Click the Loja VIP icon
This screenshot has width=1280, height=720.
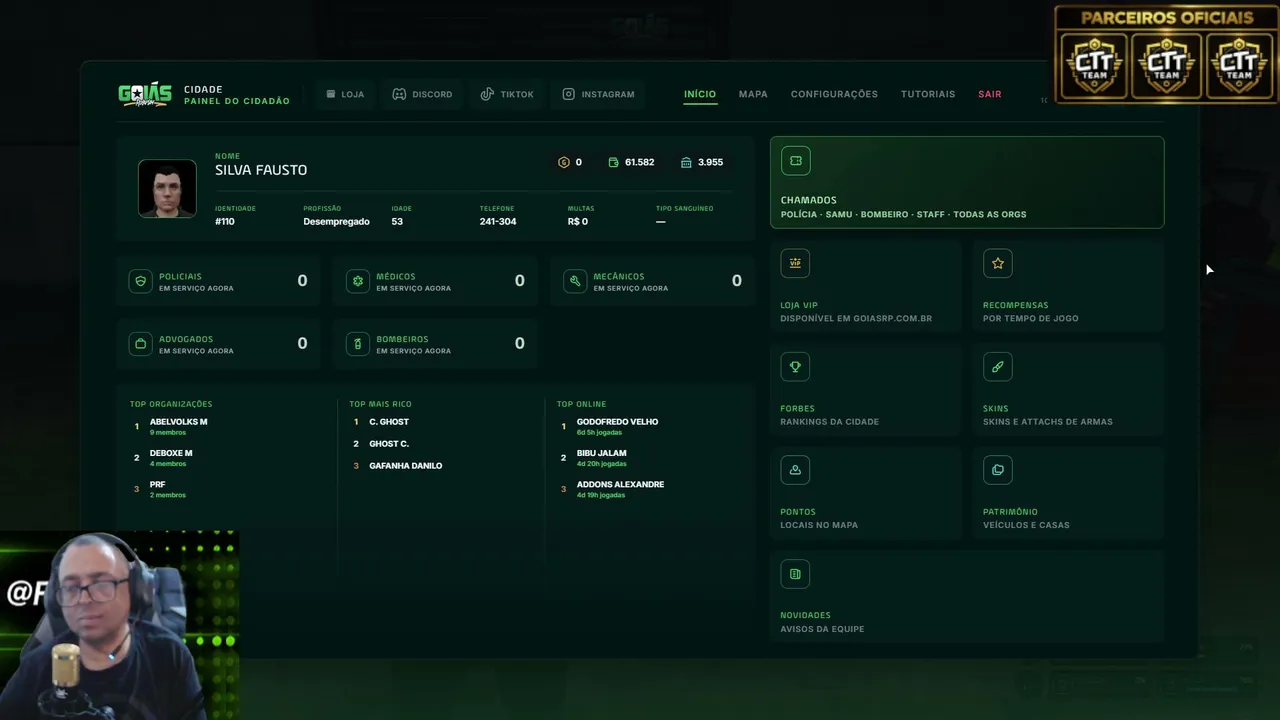795,263
